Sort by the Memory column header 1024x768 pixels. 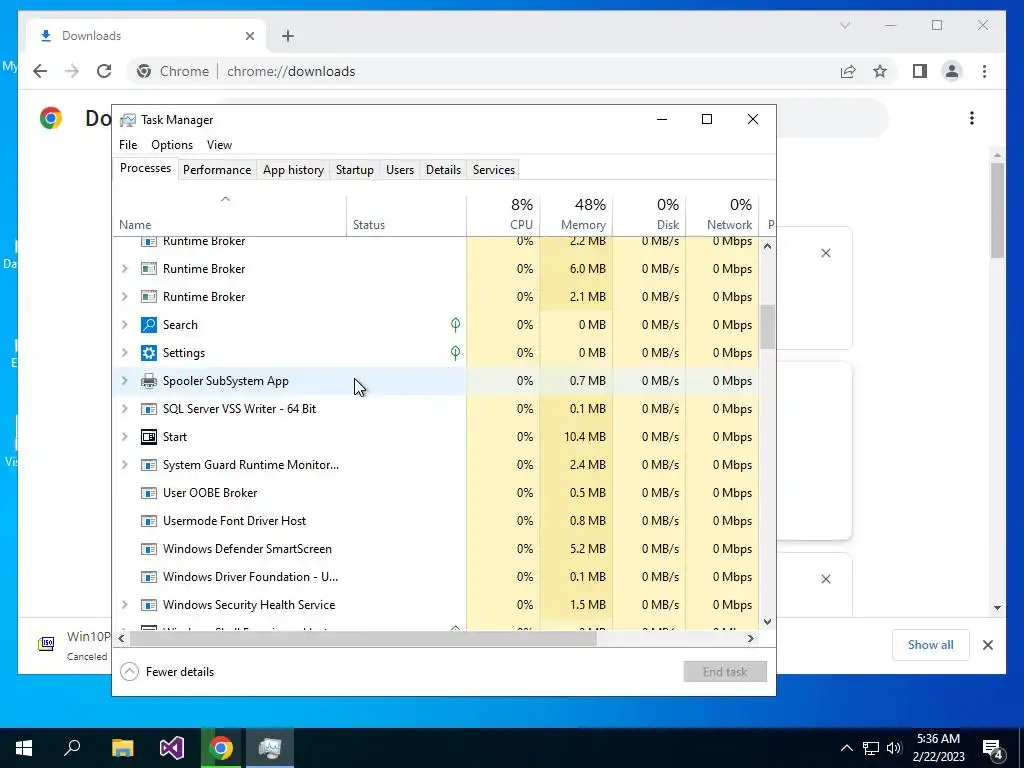(x=576, y=216)
